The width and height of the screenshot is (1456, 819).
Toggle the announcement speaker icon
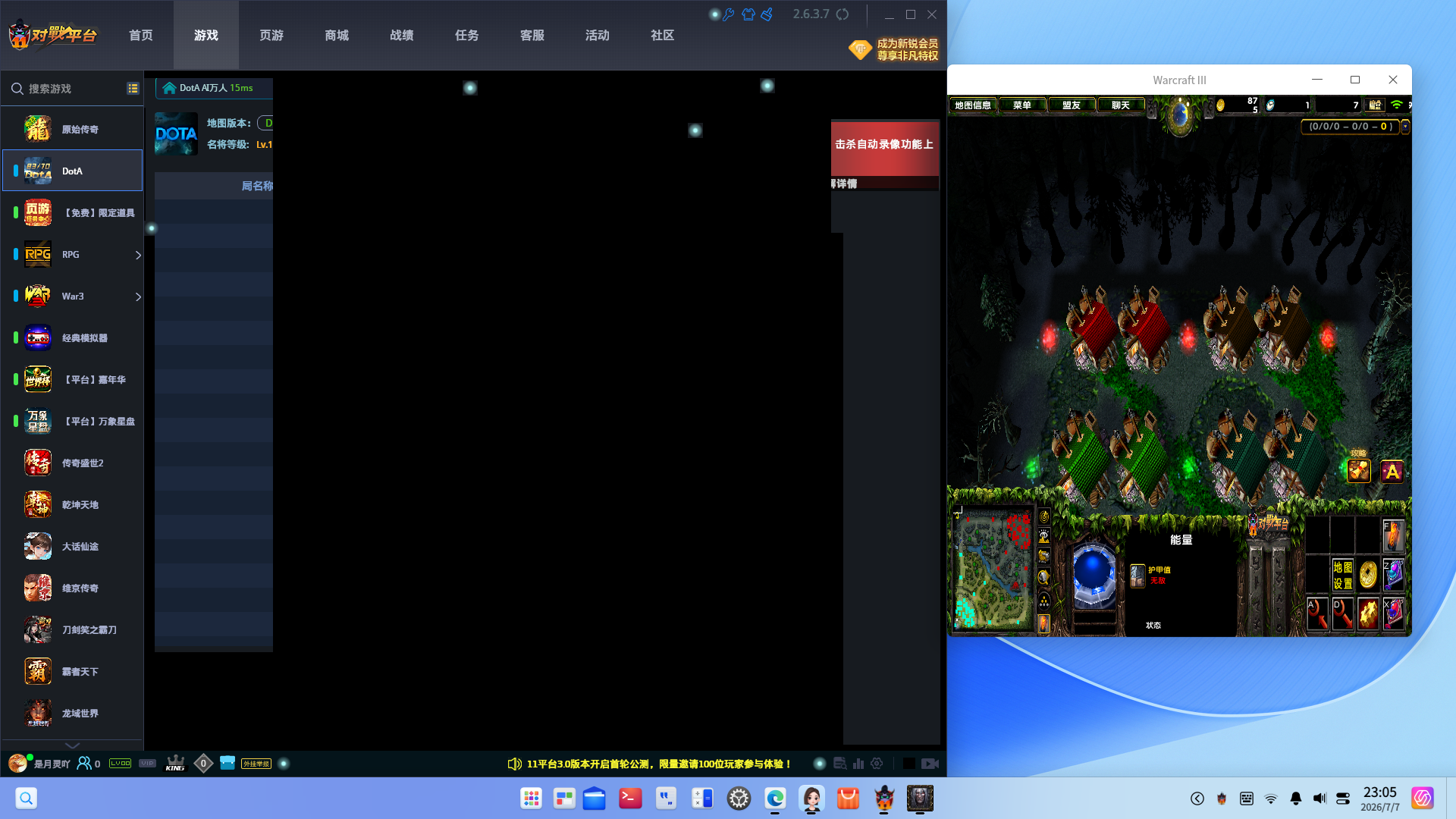click(x=514, y=764)
